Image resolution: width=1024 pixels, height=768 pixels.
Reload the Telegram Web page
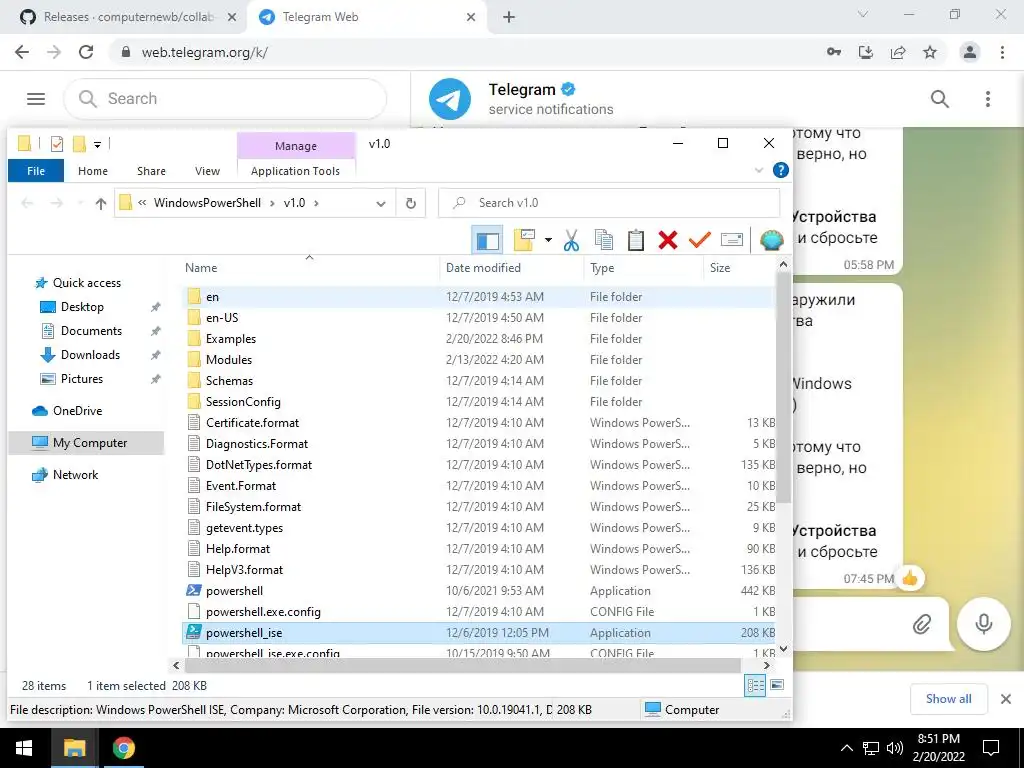pyautogui.click(x=86, y=52)
